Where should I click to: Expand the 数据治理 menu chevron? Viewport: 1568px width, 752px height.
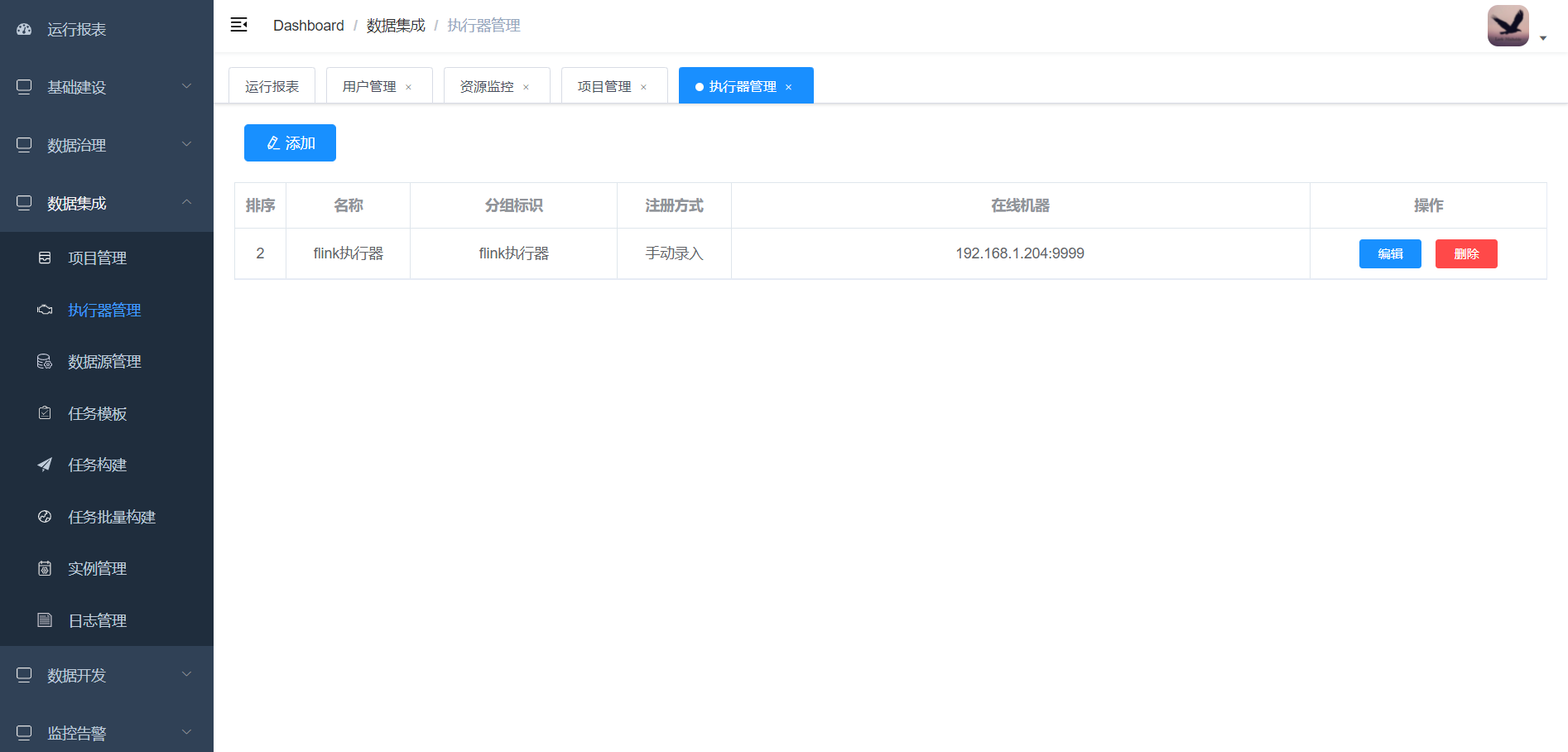[187, 144]
